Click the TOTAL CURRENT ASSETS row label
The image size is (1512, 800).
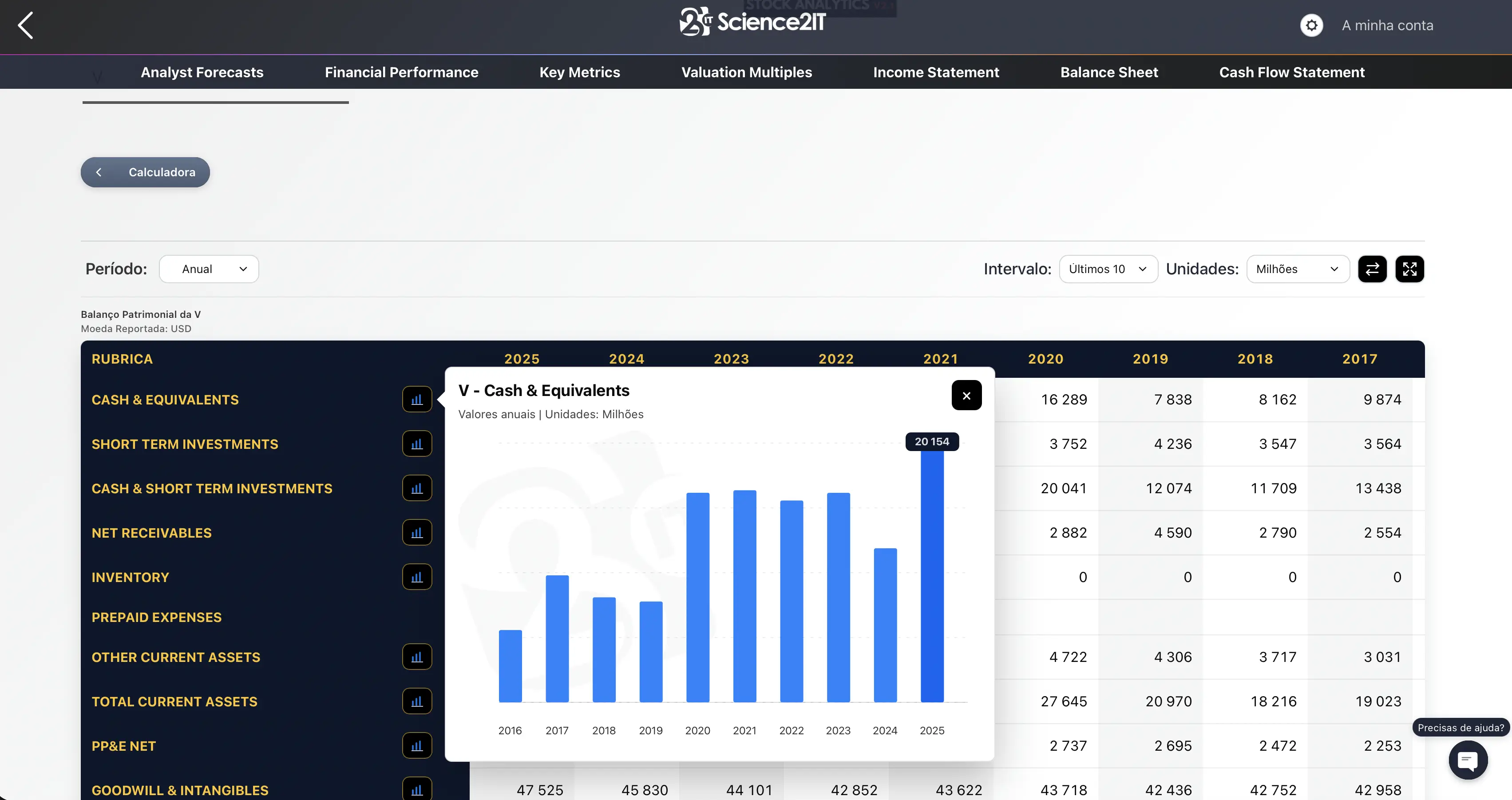[174, 701]
